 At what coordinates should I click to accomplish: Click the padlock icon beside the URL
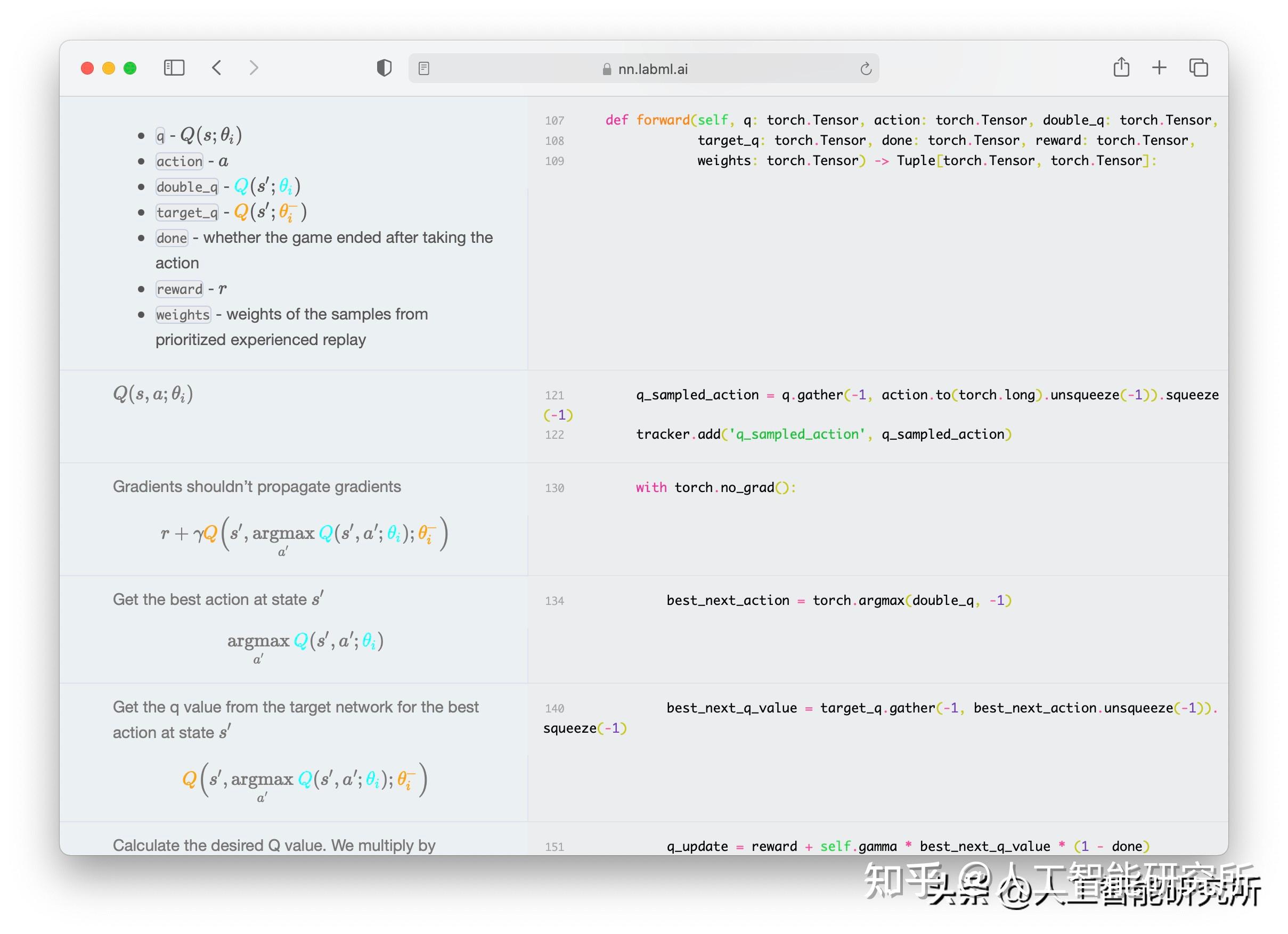click(x=607, y=69)
